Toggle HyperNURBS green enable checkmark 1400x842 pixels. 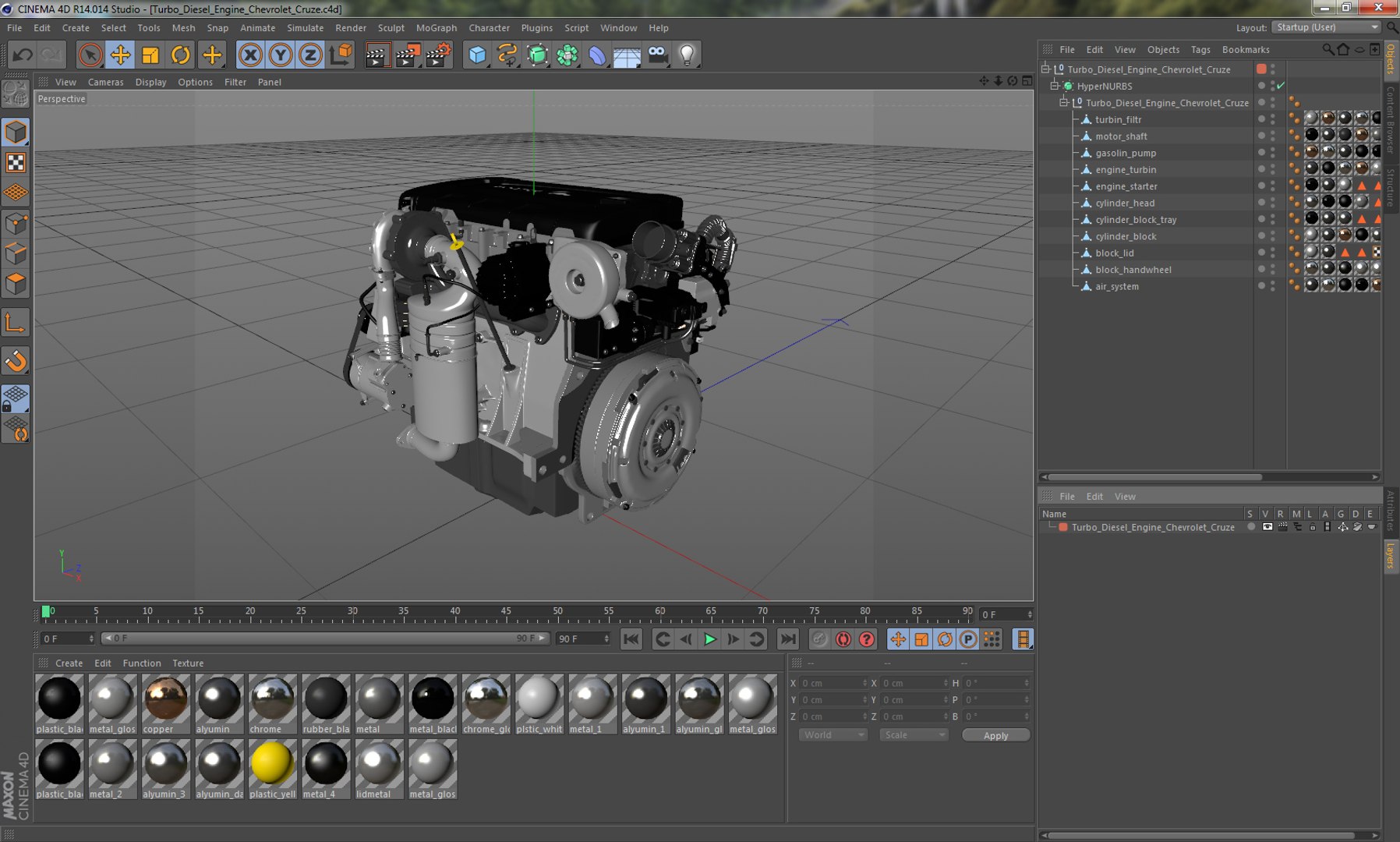point(1281,86)
